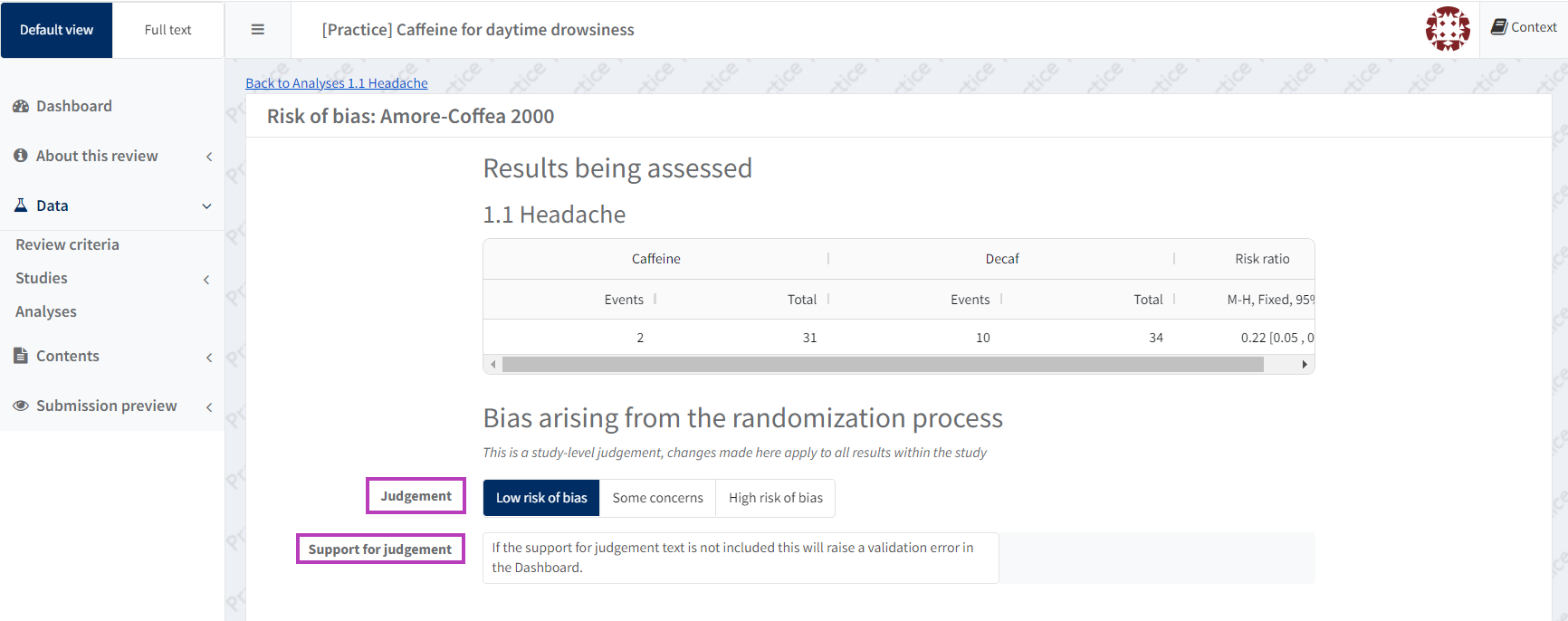Click the Support for judgement text field
Viewport: 1568px width, 621px height.
[741, 558]
